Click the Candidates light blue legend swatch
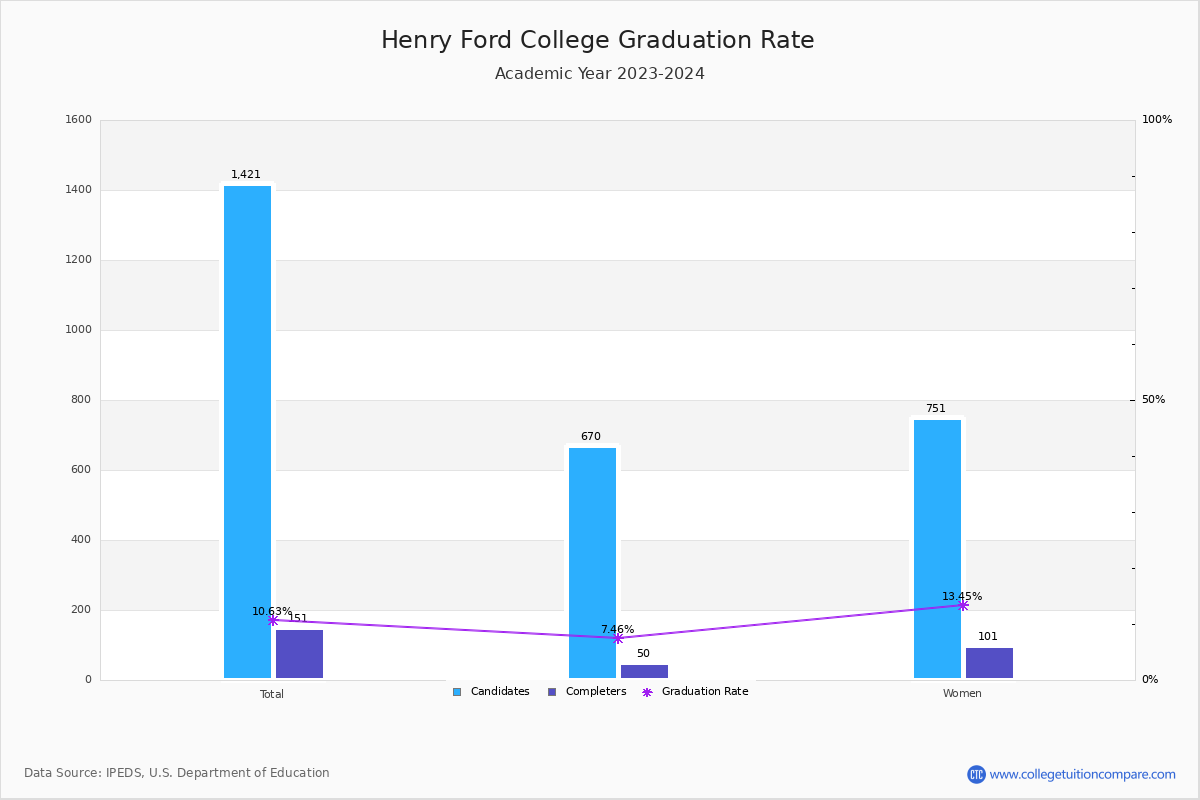 point(457,692)
